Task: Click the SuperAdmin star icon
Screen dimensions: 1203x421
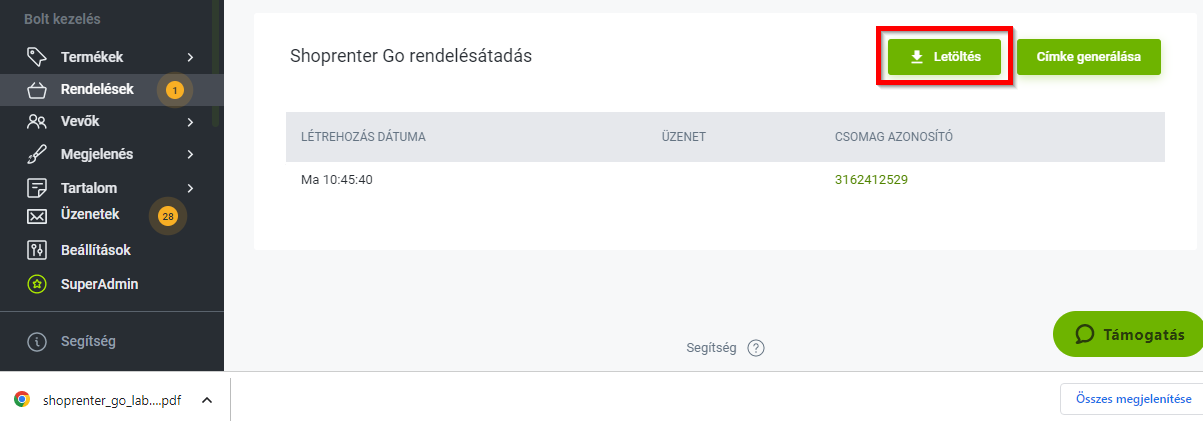Action: point(37,284)
